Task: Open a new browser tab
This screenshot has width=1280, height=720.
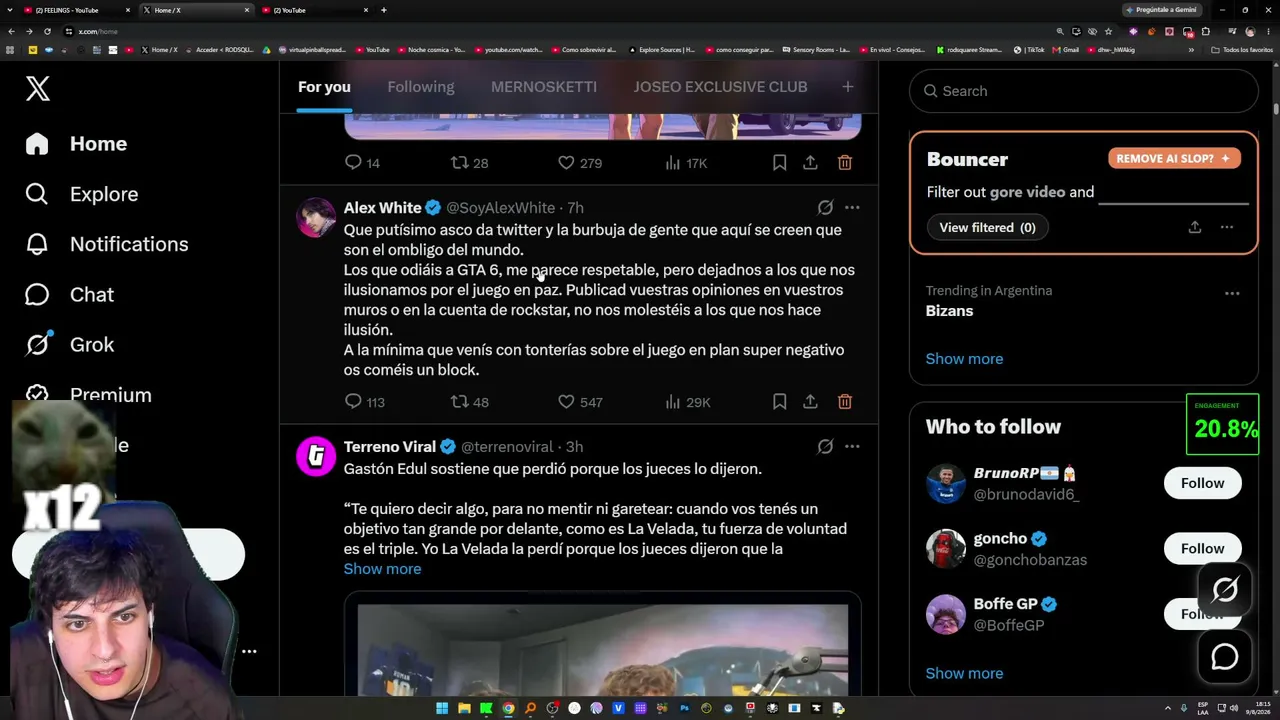Action: click(x=384, y=10)
